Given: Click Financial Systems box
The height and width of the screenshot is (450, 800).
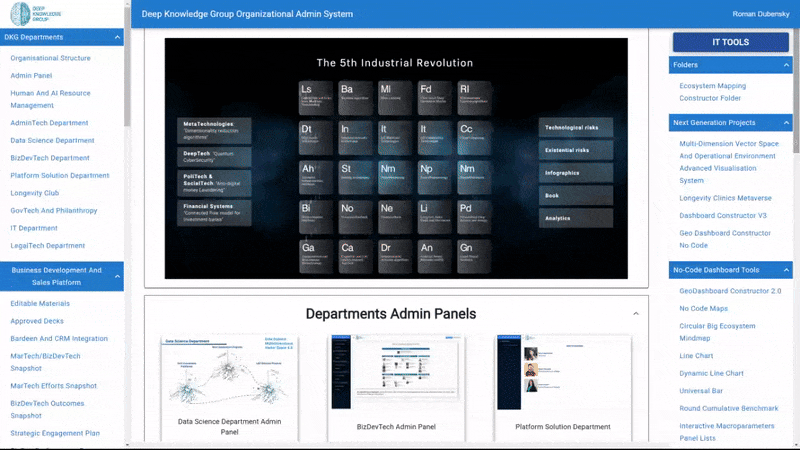Looking at the screenshot, I should 214,213.
